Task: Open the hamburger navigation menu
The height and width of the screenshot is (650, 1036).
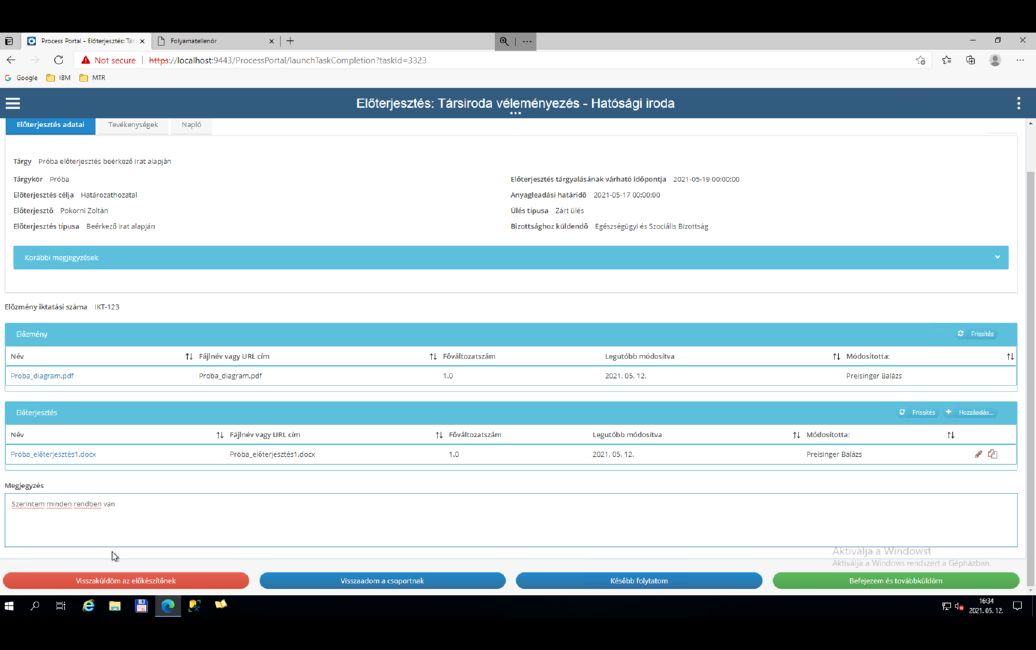Action: 13,103
